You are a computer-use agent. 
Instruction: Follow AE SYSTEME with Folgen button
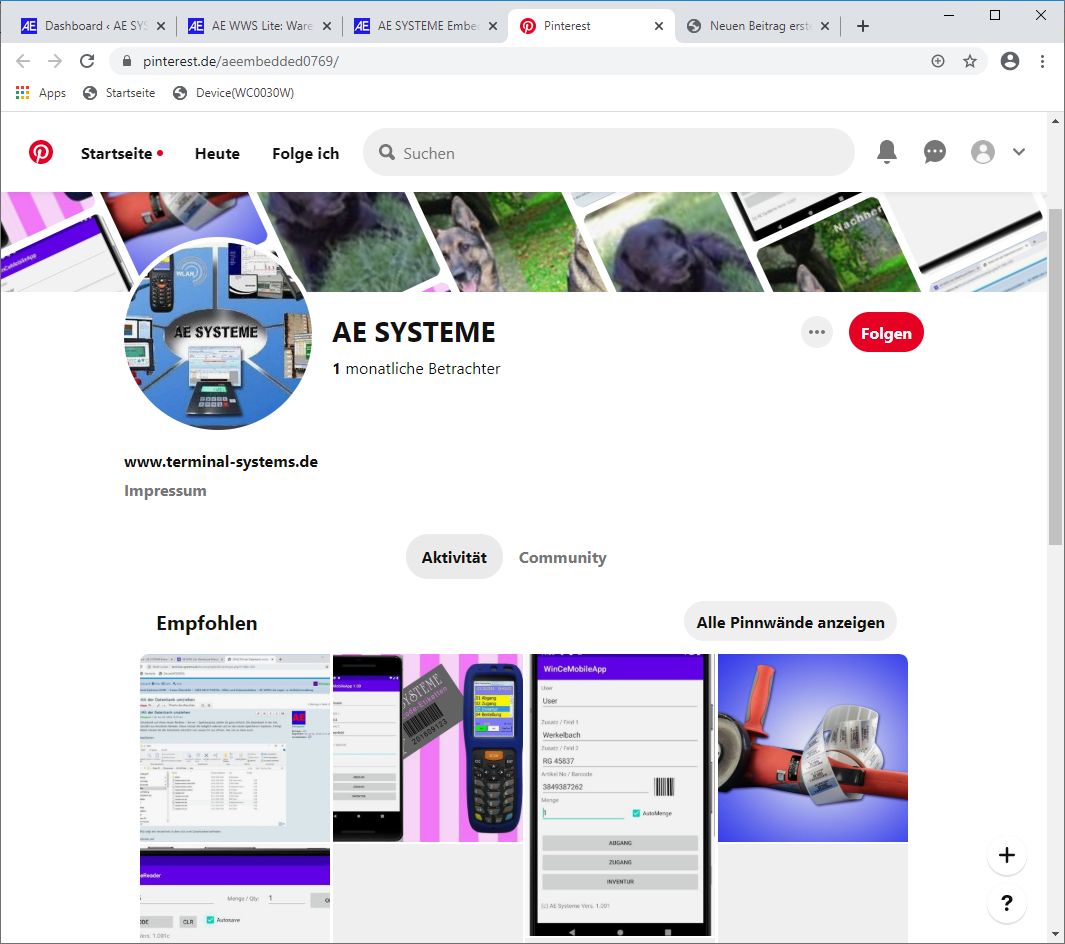pos(886,333)
